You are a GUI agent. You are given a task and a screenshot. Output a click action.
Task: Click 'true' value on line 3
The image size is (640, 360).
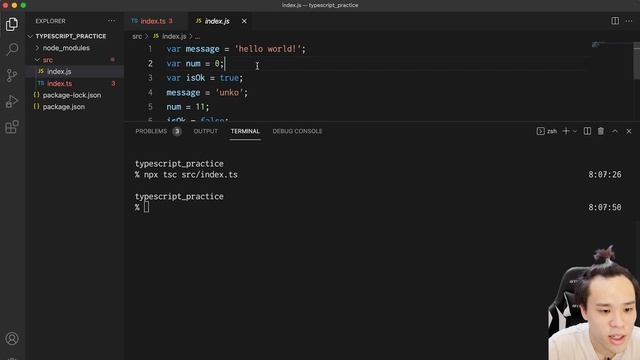[229, 78]
